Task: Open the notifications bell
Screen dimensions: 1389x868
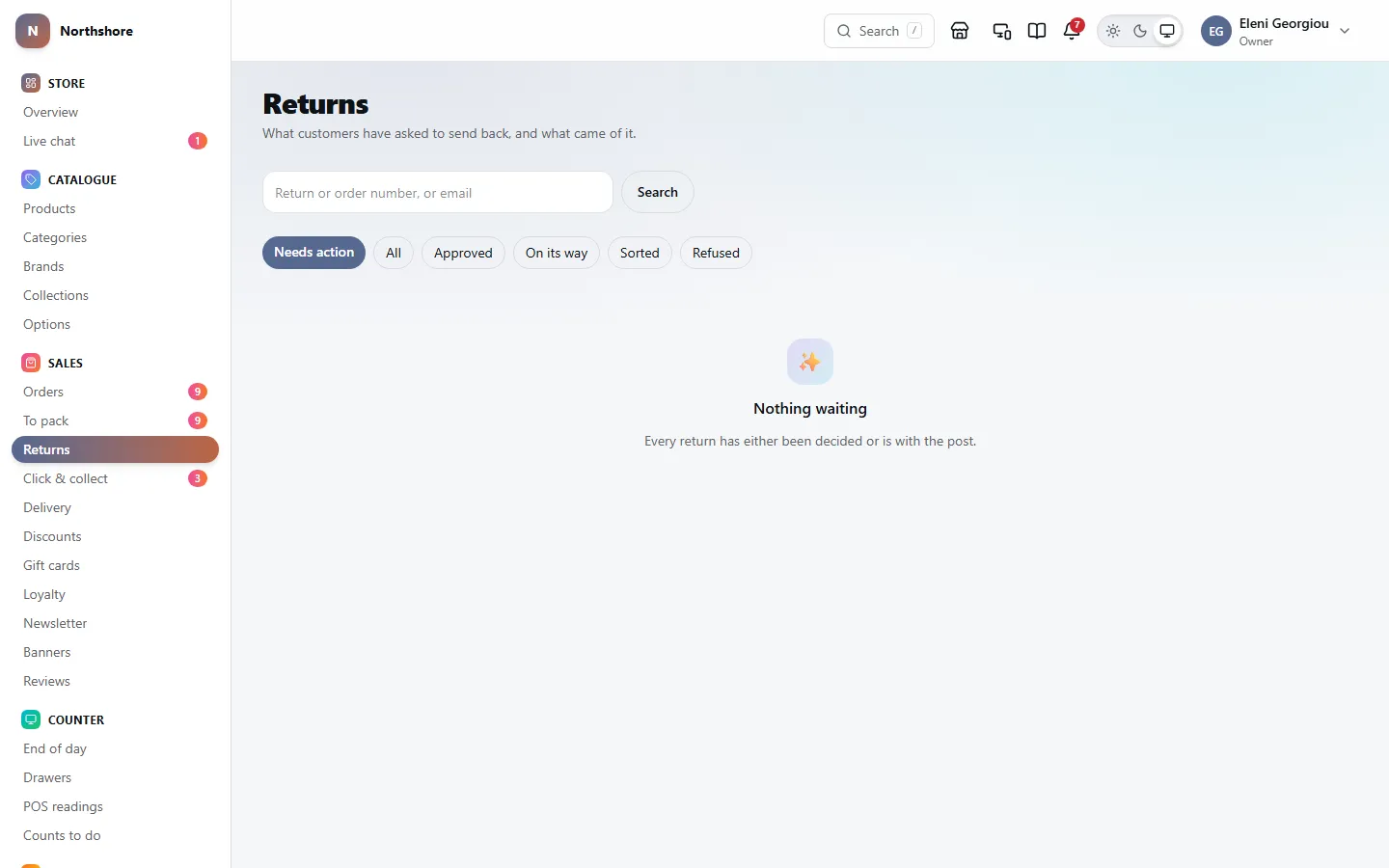Action: tap(1072, 31)
